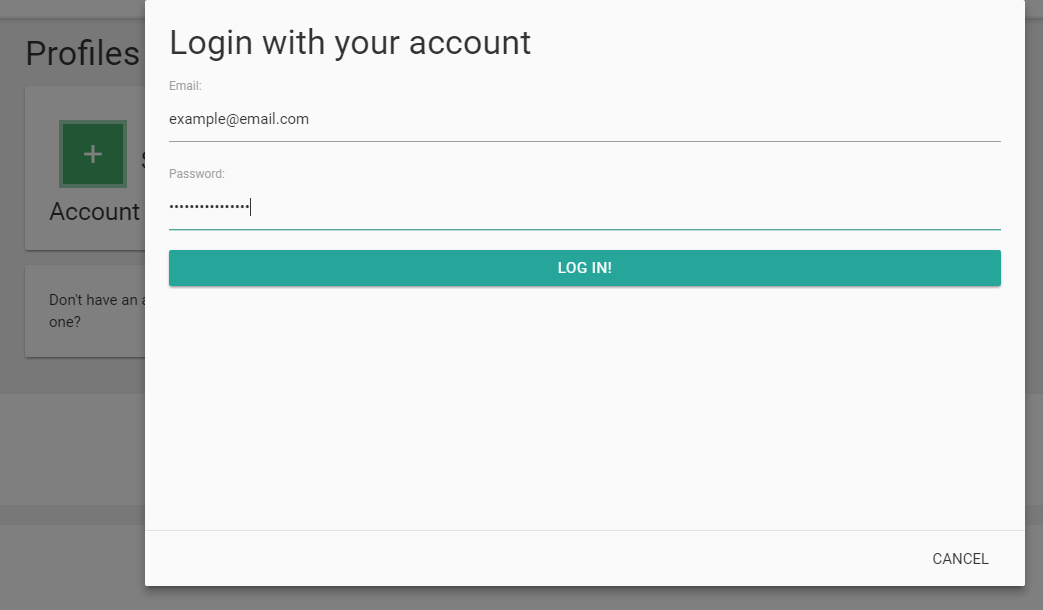
Task: Focus the Email input field
Action: (585, 120)
